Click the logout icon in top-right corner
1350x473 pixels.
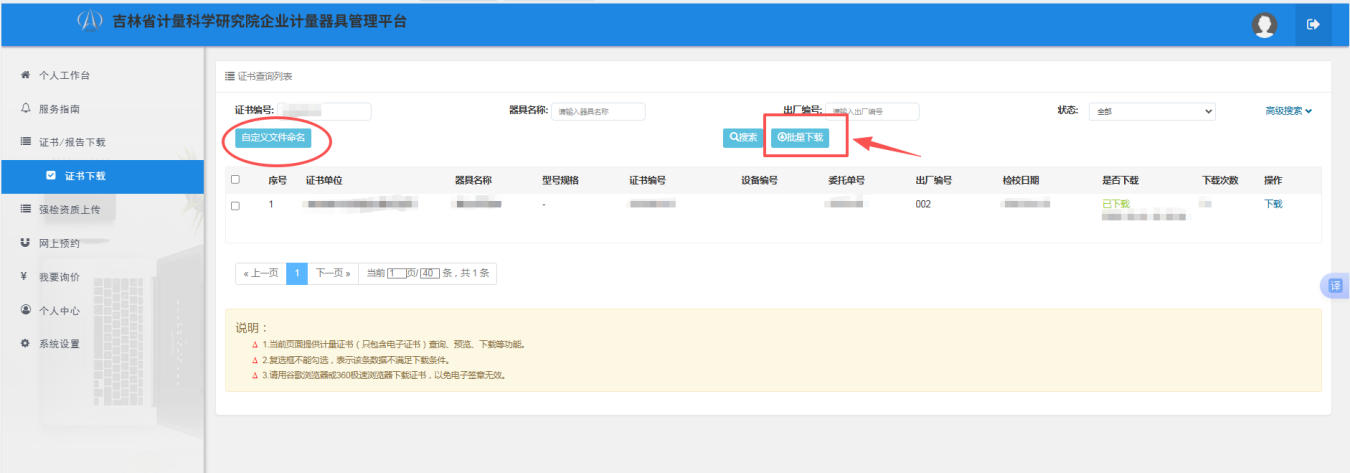[x=1313, y=25]
